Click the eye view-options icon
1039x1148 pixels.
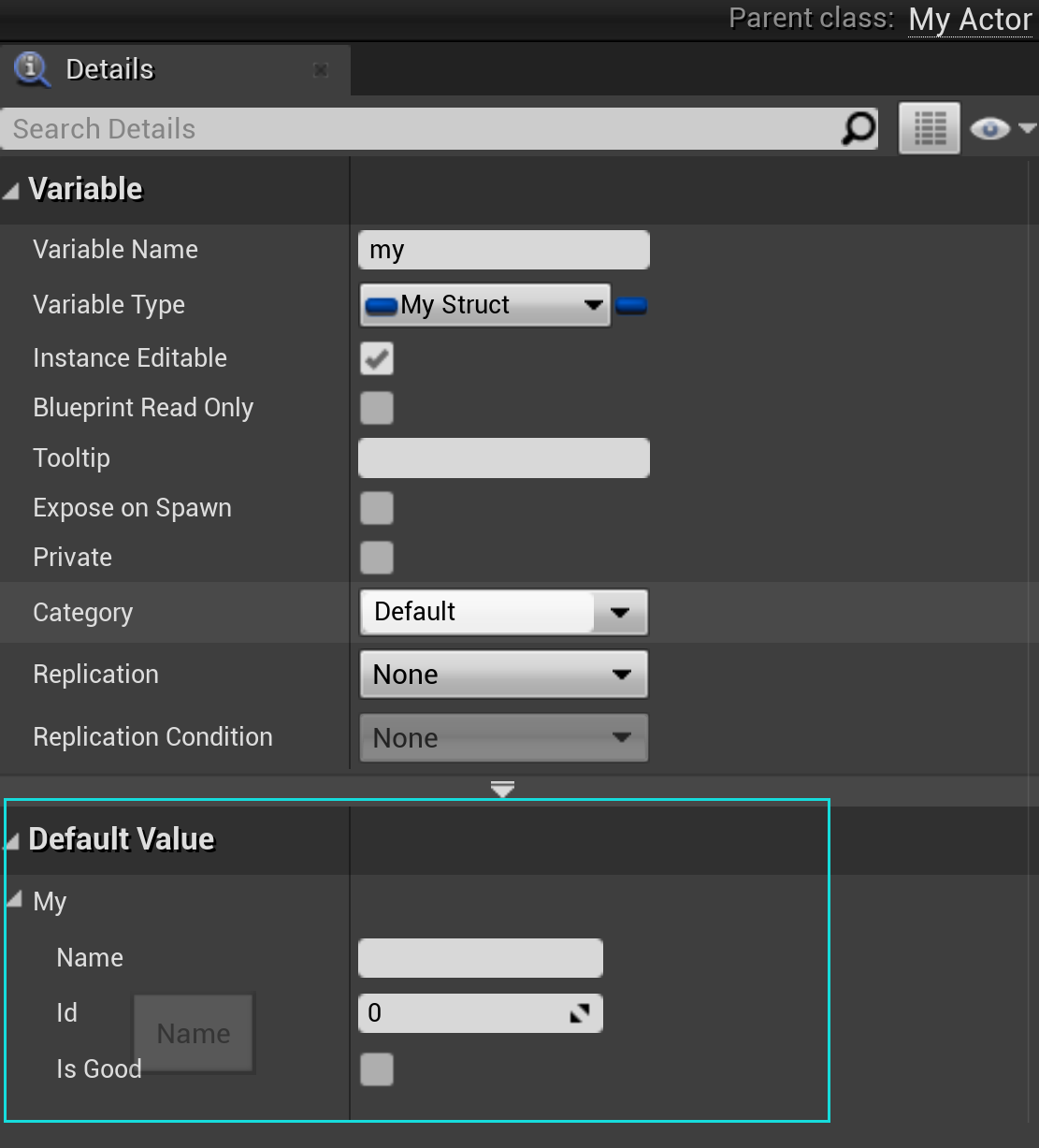pos(989,128)
